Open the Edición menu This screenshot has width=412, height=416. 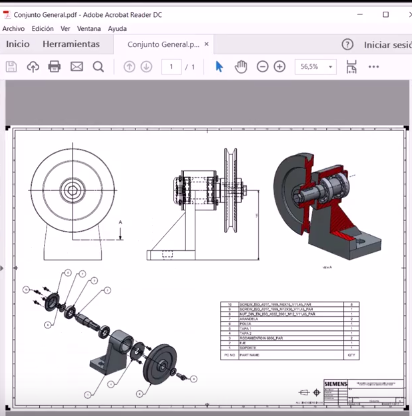tap(43, 29)
